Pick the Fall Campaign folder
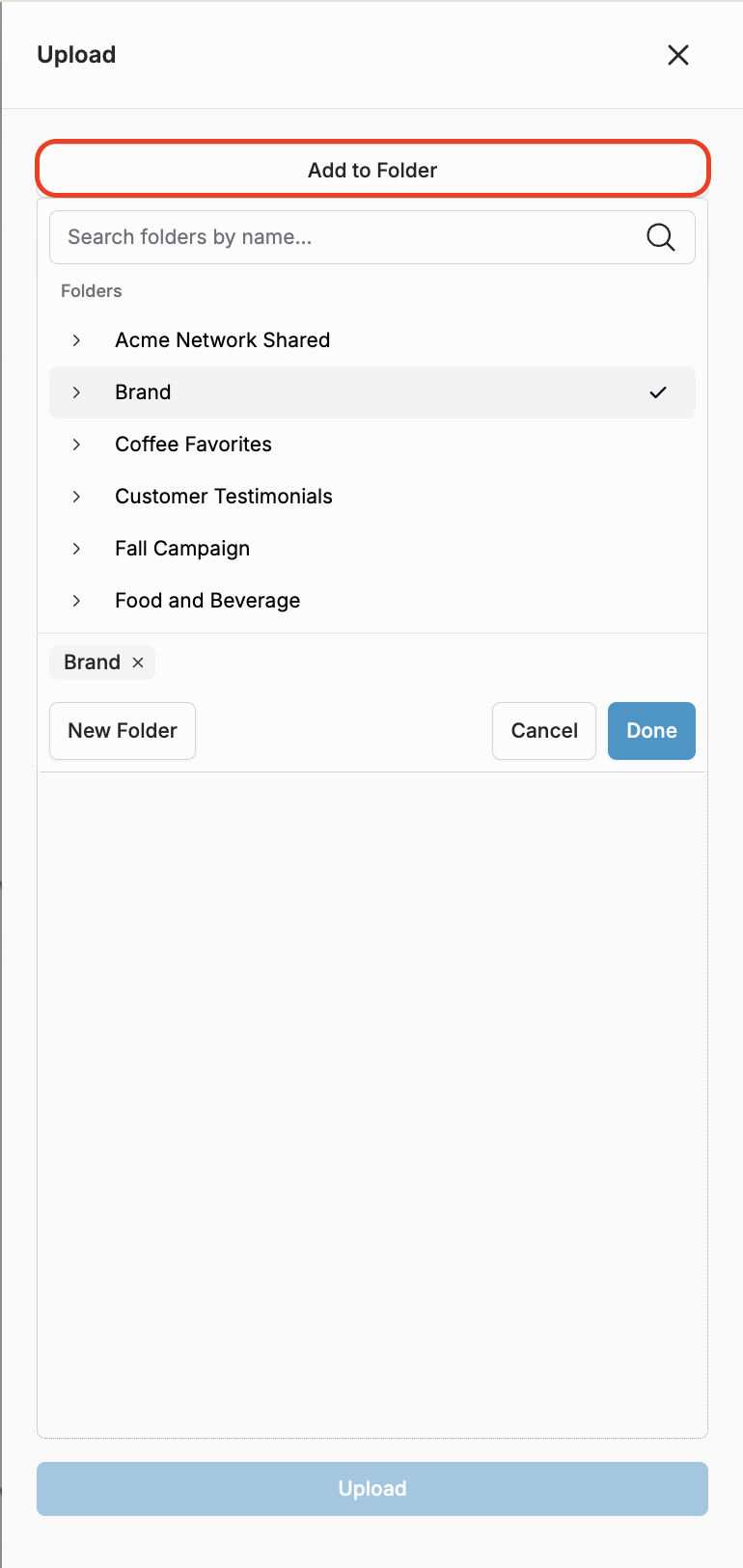The width and height of the screenshot is (743, 1568). click(x=182, y=549)
